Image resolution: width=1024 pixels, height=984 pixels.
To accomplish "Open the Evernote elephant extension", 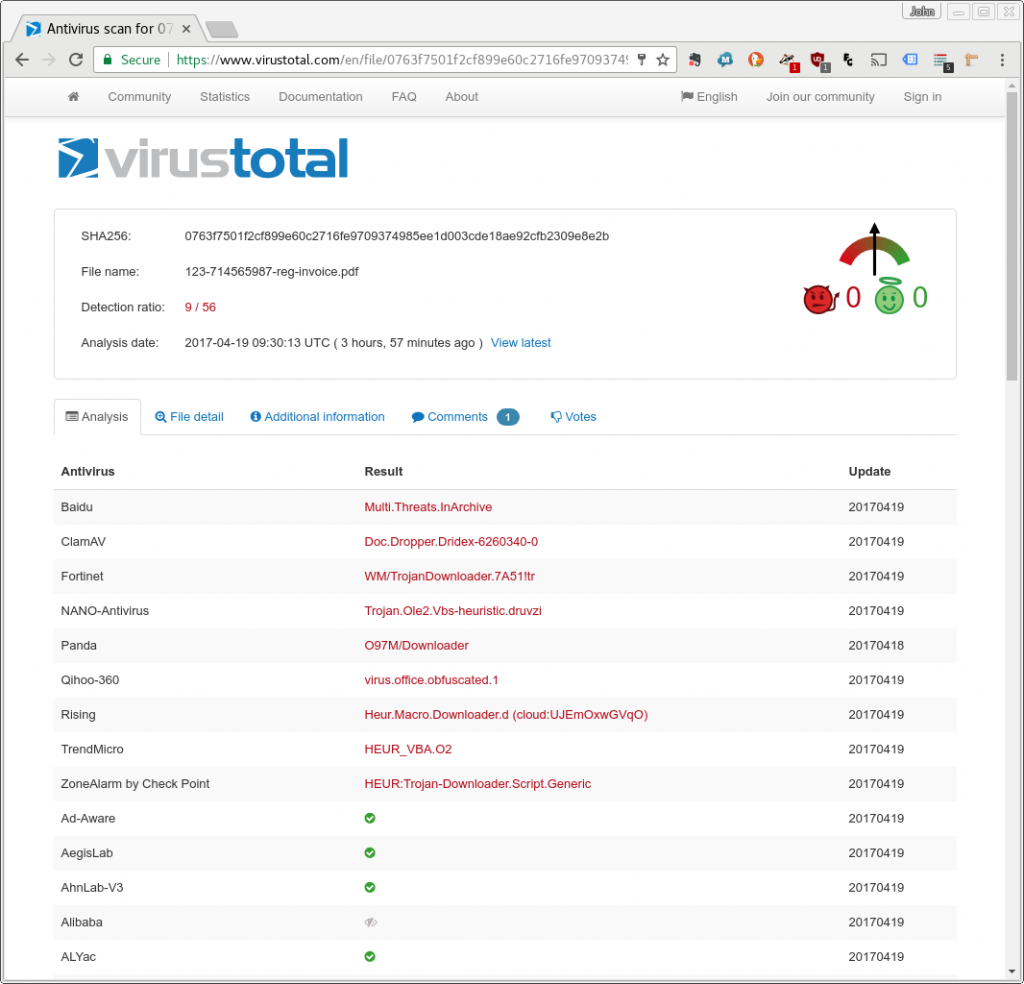I will [694, 60].
